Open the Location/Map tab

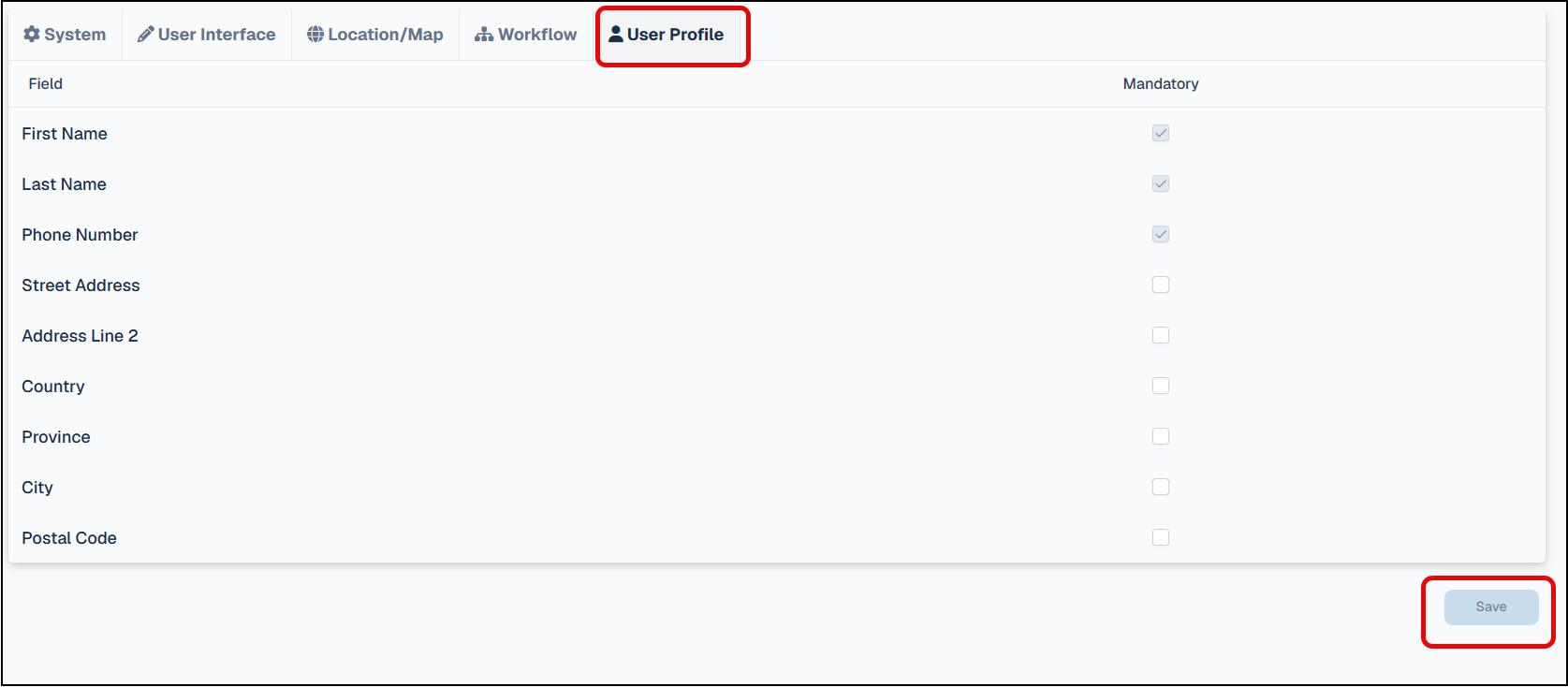tap(375, 35)
